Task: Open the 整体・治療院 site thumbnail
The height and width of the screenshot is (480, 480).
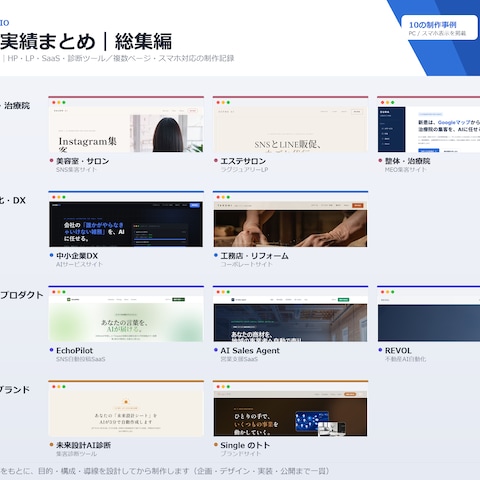Action: click(429, 125)
